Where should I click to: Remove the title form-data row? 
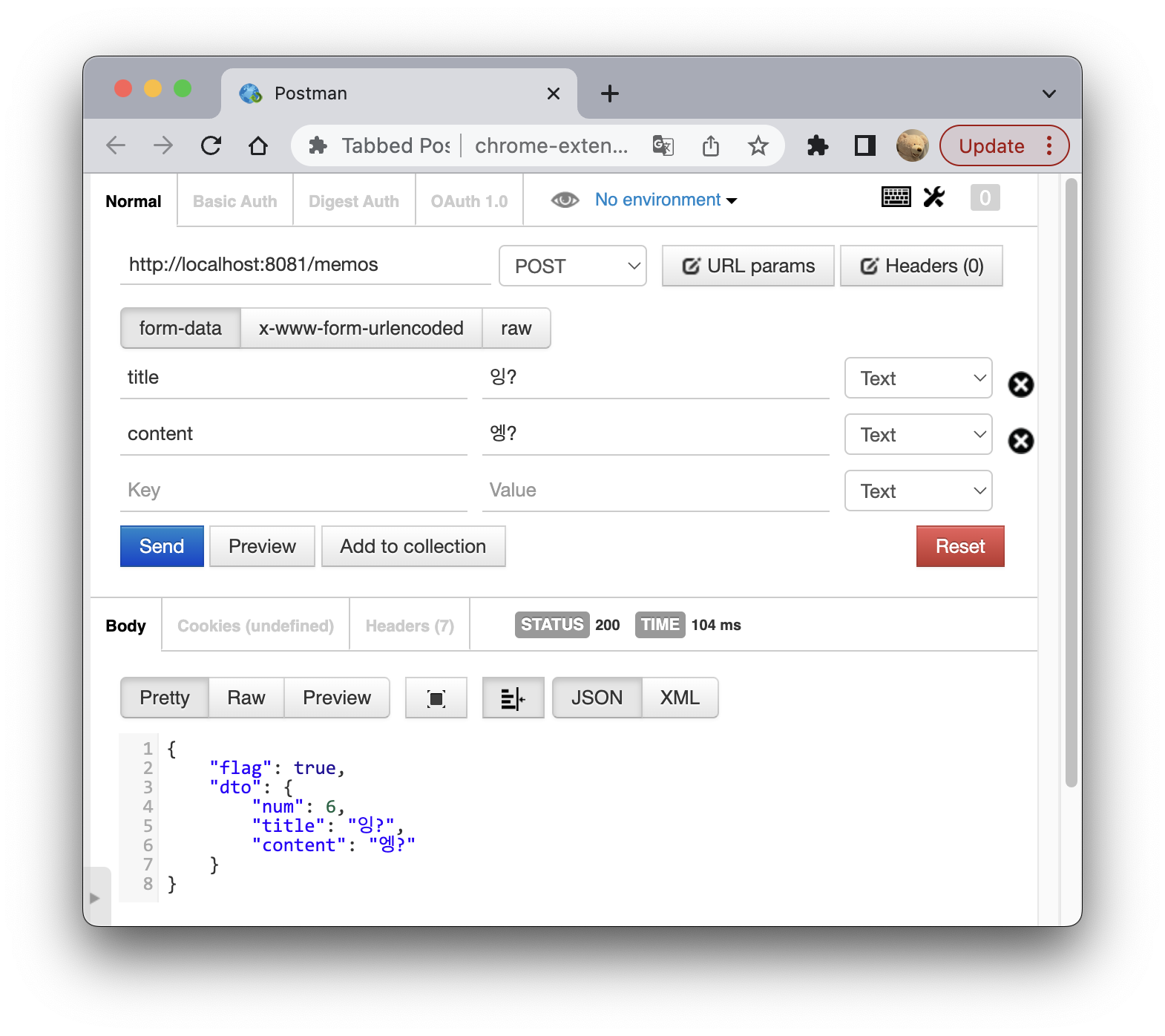coord(1020,384)
